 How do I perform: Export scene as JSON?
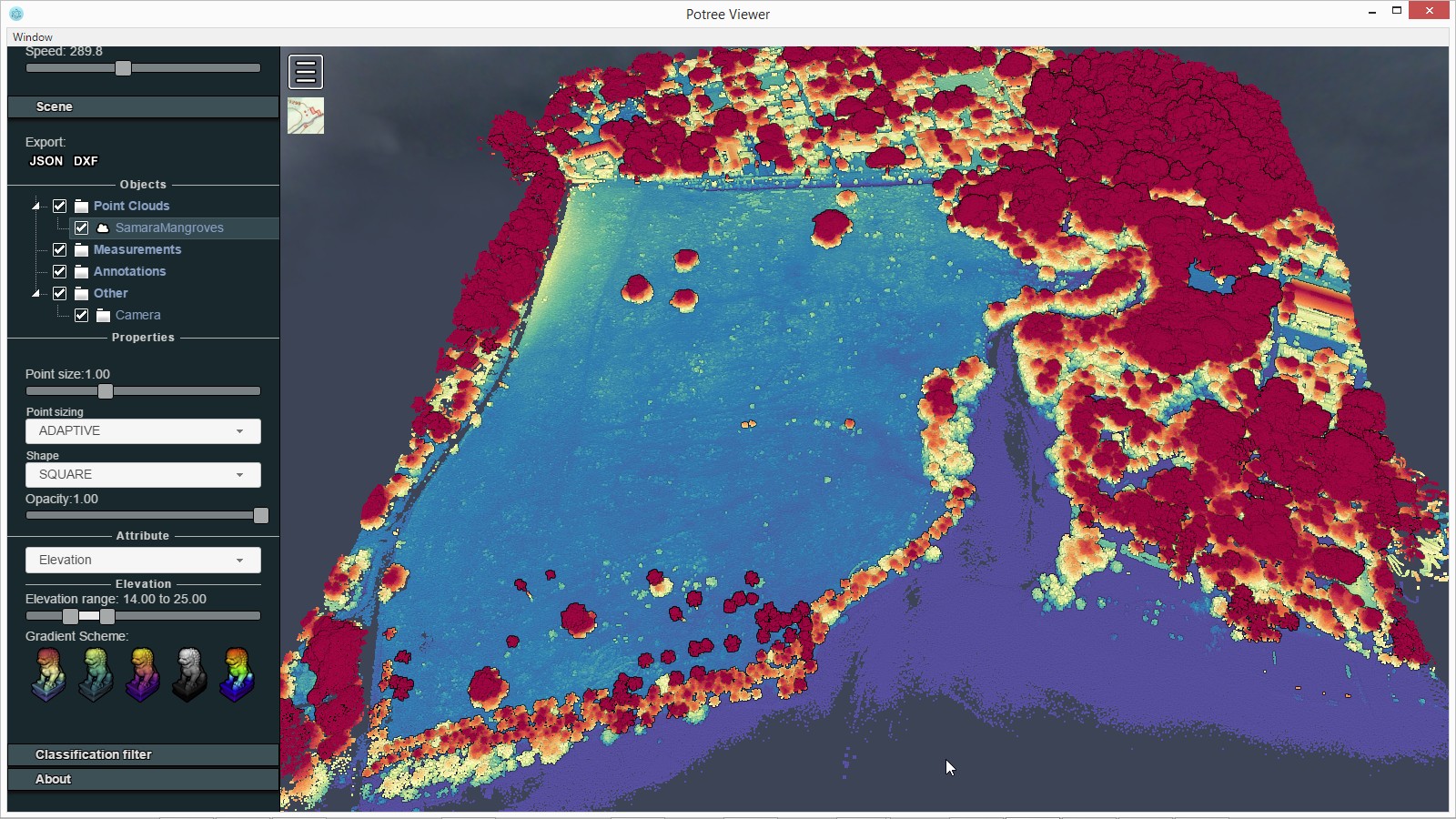(46, 161)
